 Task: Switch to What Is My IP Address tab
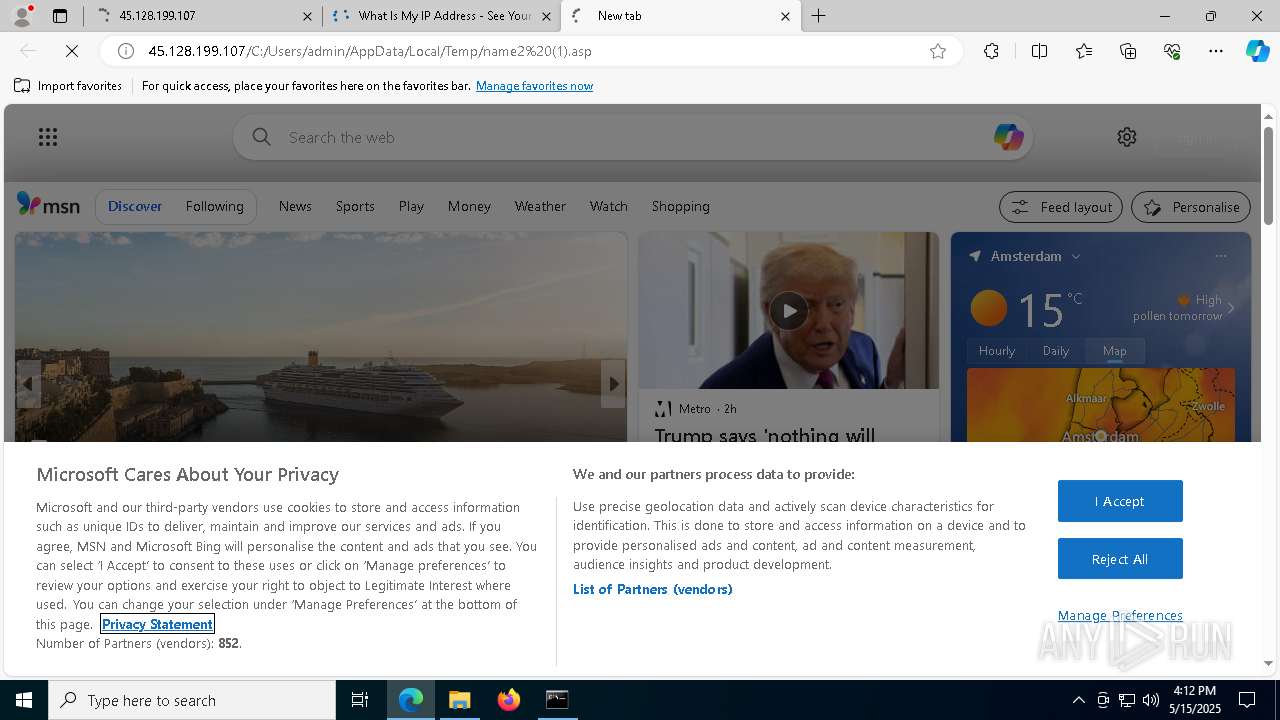[x=441, y=16]
